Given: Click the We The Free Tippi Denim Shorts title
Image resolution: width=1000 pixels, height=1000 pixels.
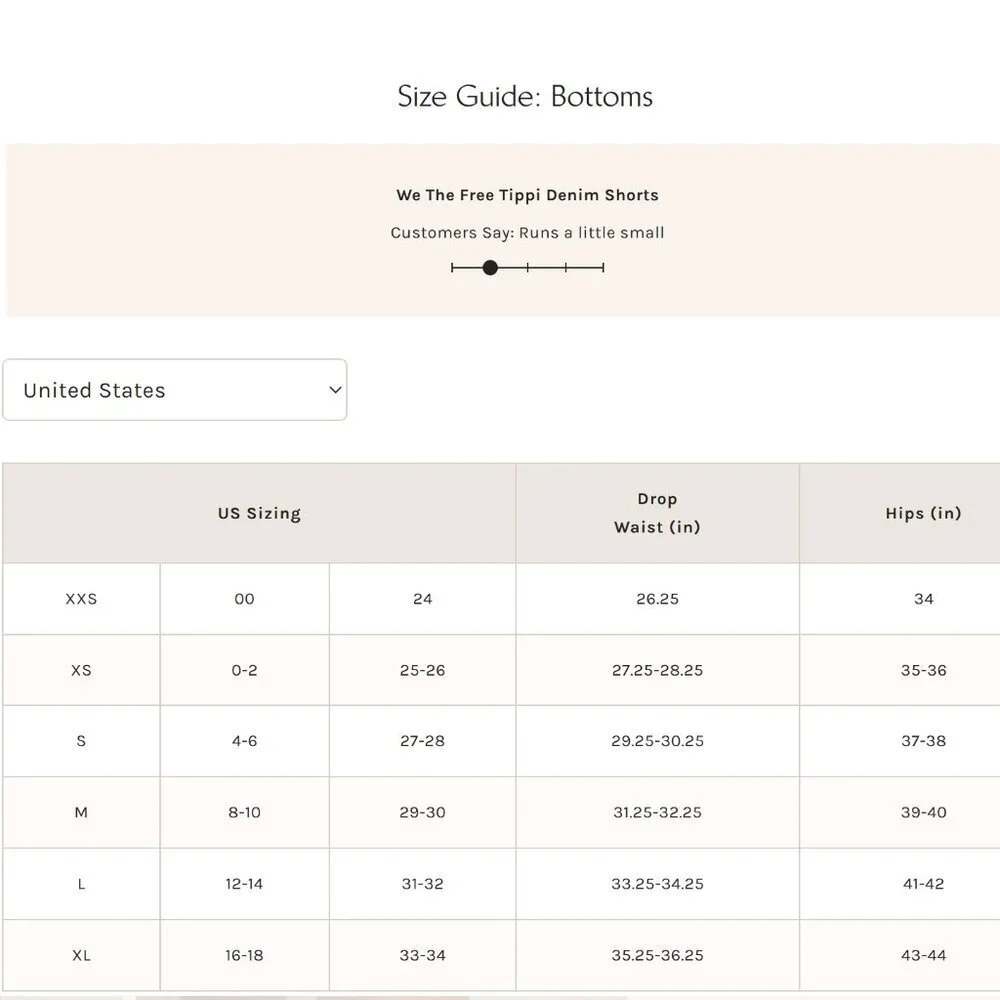Looking at the screenshot, I should pyautogui.click(x=527, y=195).
